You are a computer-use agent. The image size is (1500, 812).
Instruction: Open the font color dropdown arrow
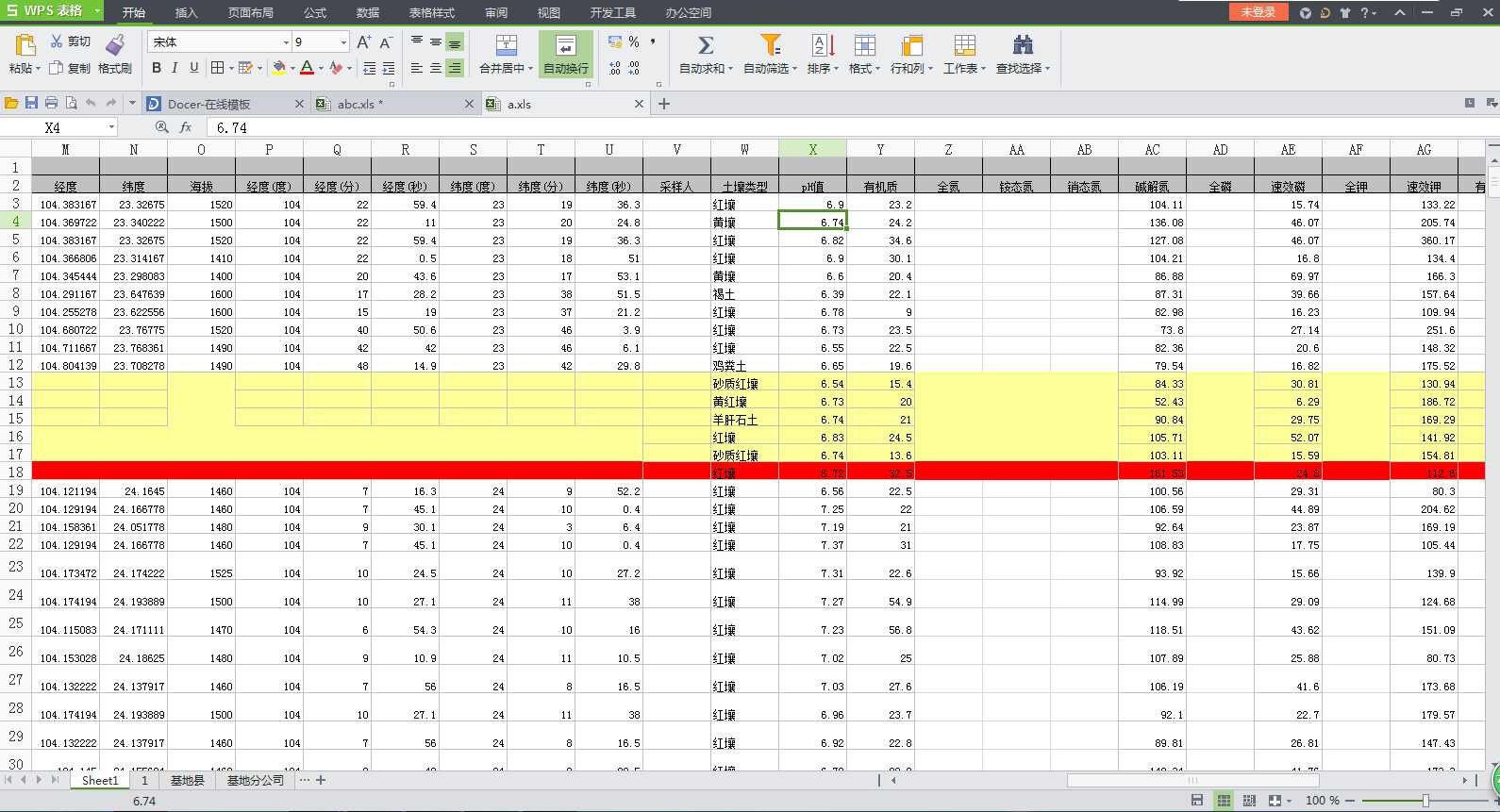(x=321, y=68)
